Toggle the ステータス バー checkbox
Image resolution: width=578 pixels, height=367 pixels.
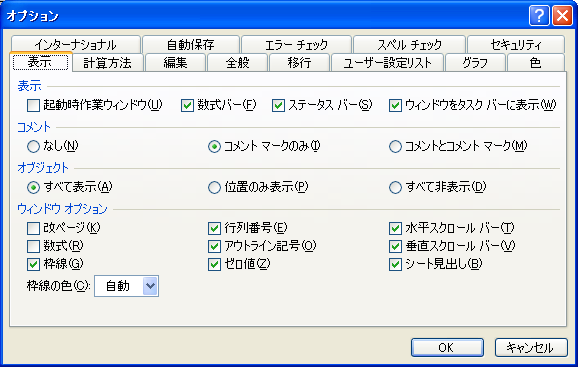[278, 105]
